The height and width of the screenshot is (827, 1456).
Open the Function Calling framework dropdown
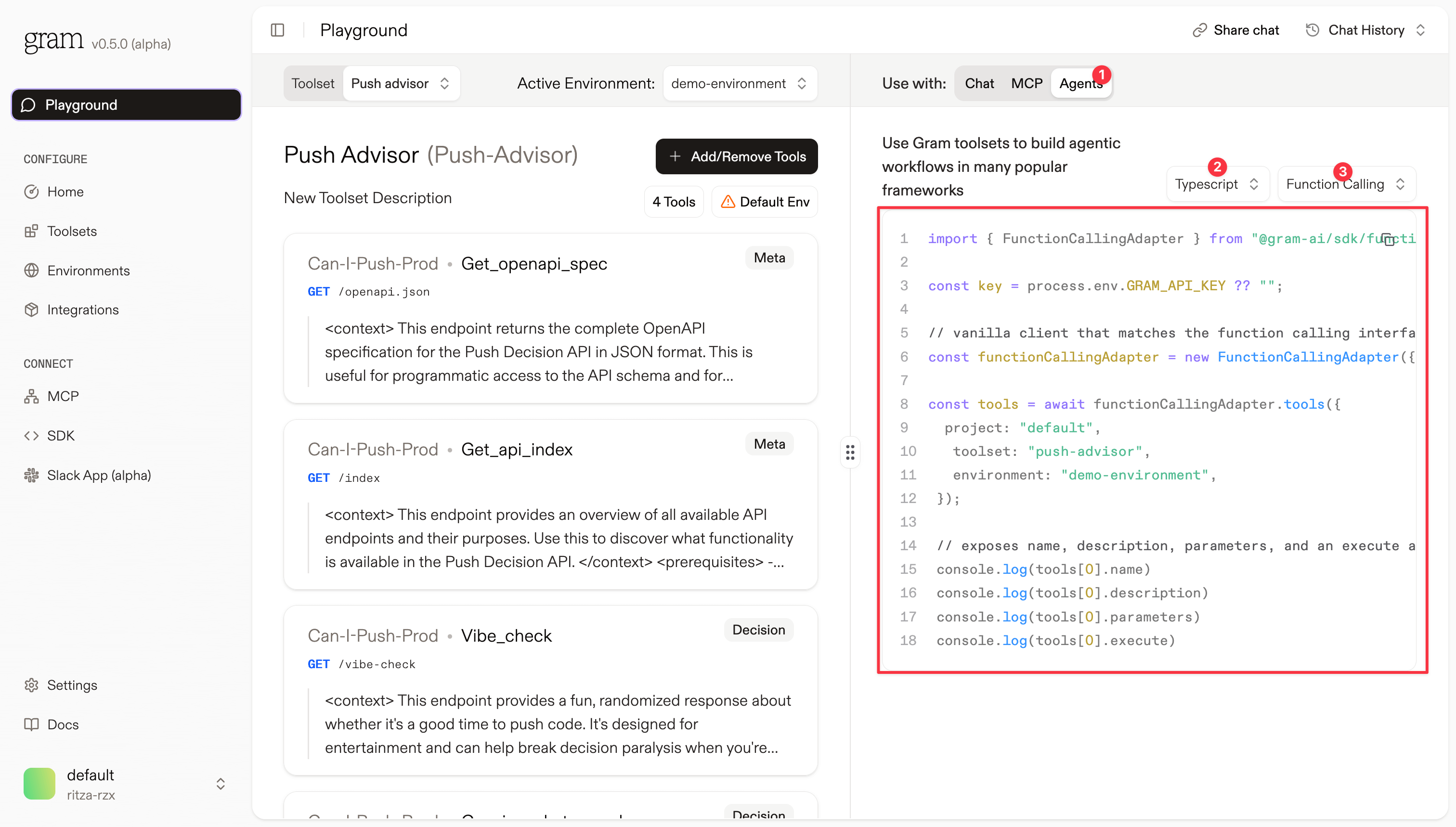[1346, 184]
